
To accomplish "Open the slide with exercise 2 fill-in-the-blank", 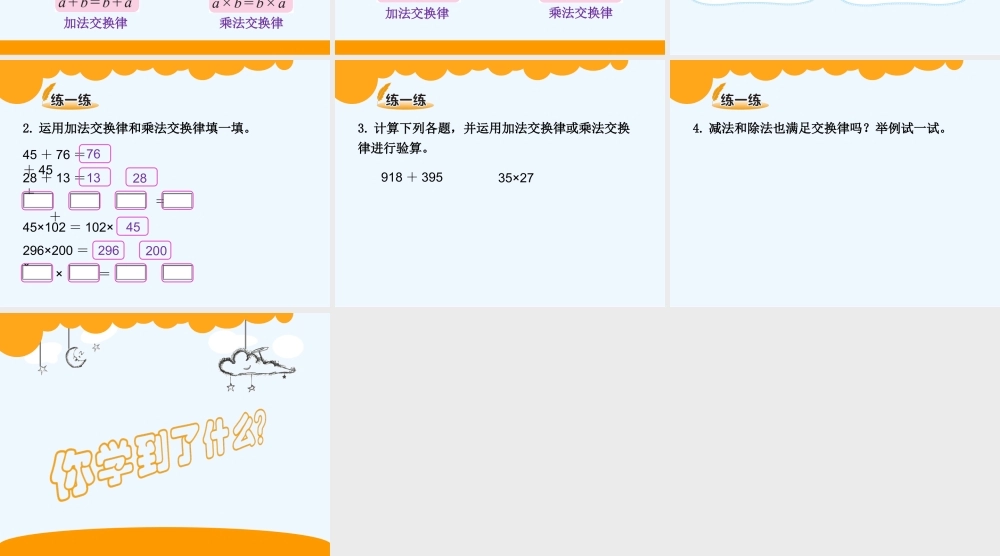I will [x=165, y=183].
